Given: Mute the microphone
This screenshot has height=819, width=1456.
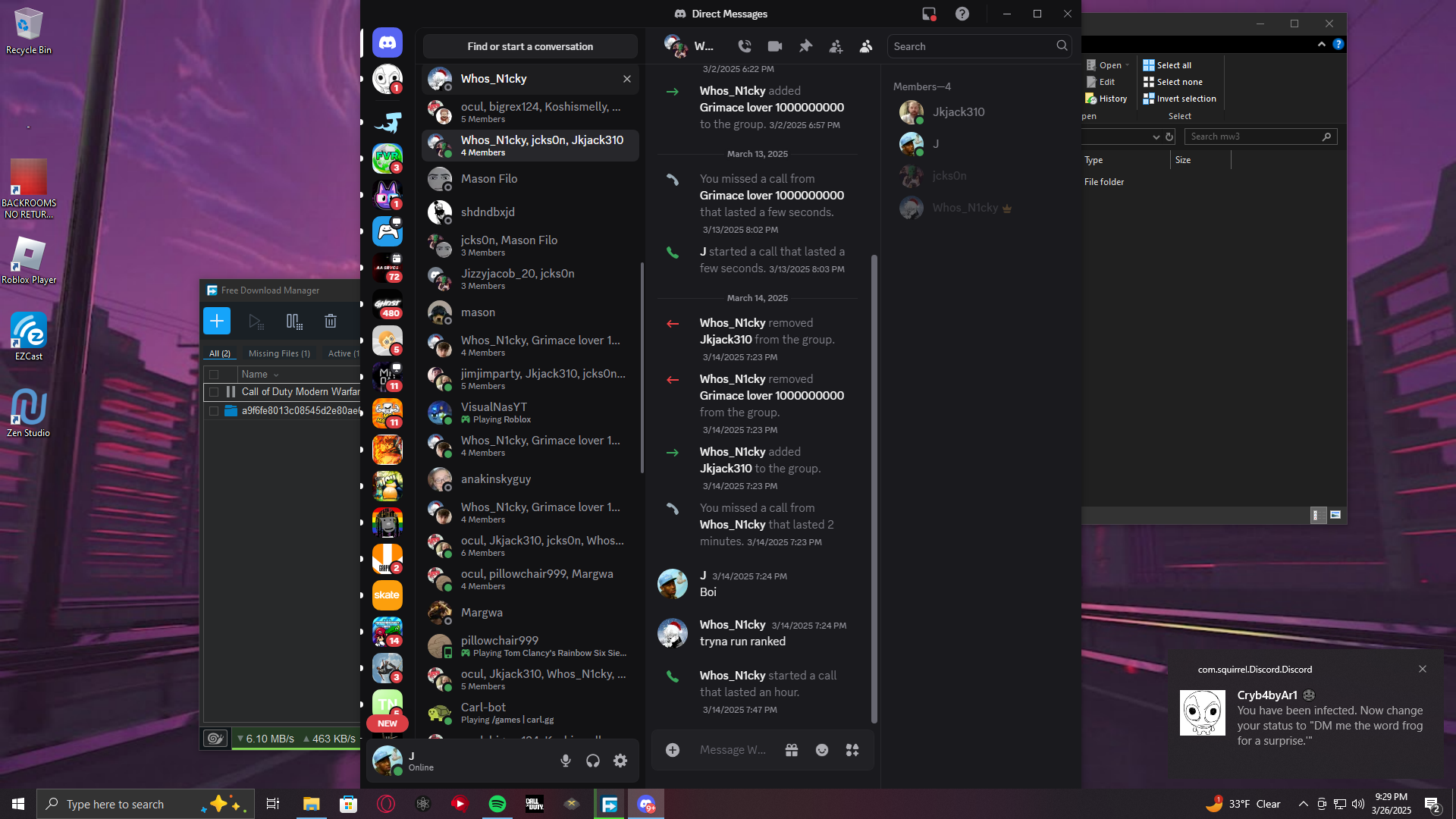Looking at the screenshot, I should (566, 761).
